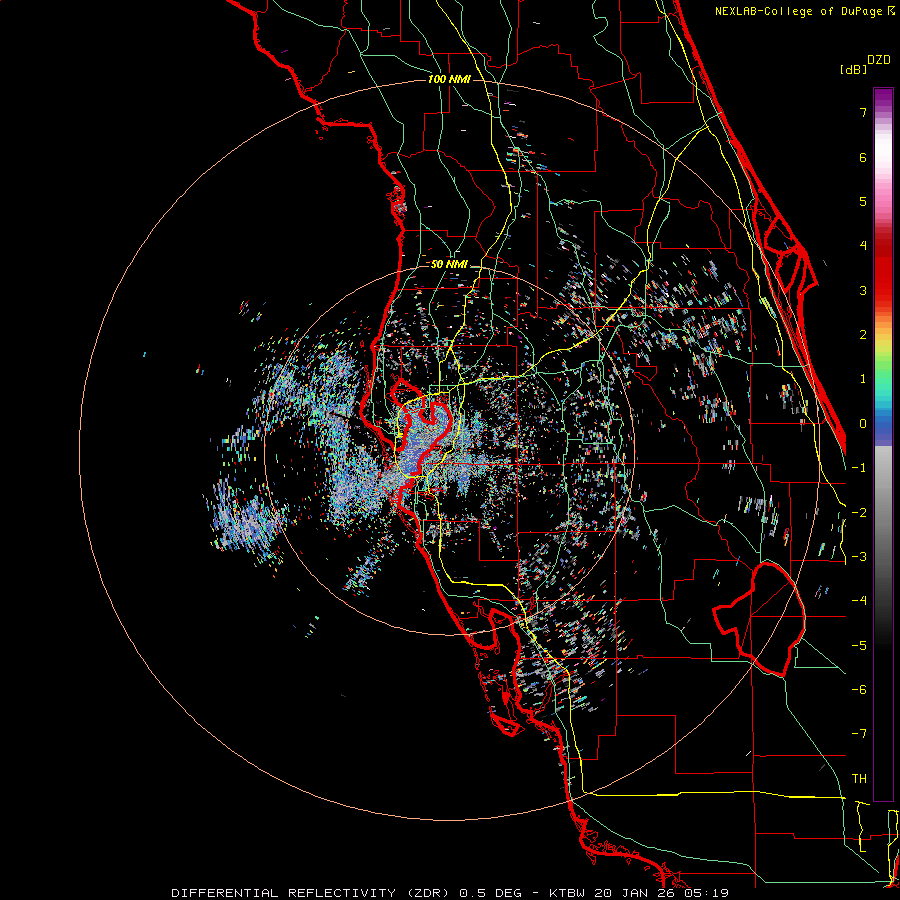Click the -7 value on the color scale

click(x=859, y=734)
